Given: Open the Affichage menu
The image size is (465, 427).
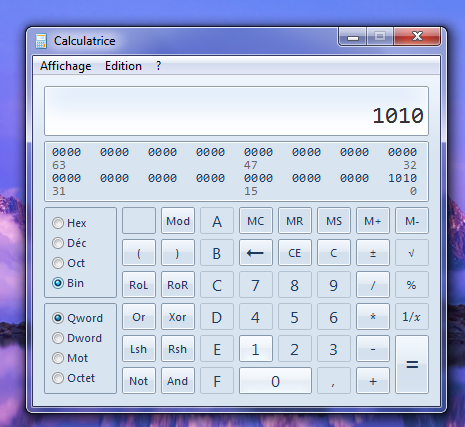Looking at the screenshot, I should (66, 66).
